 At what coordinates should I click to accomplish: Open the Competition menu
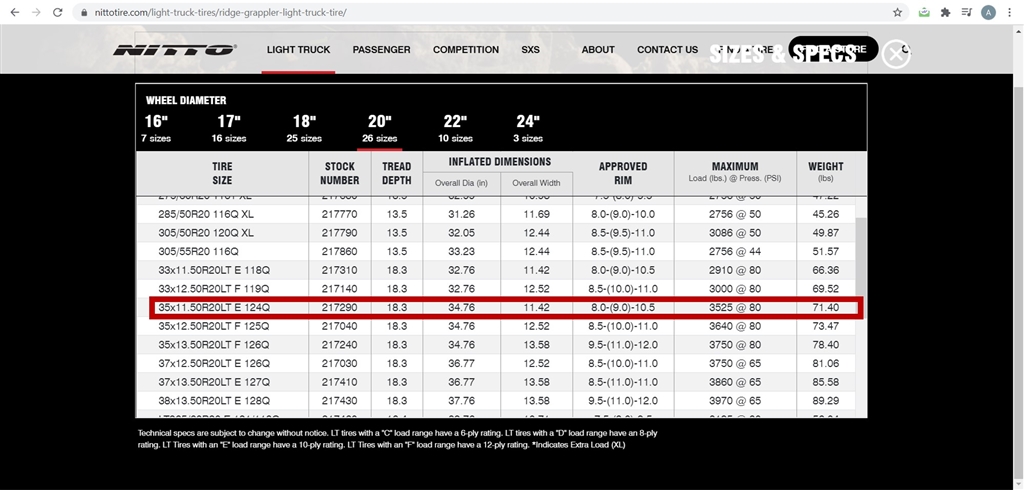coord(466,50)
